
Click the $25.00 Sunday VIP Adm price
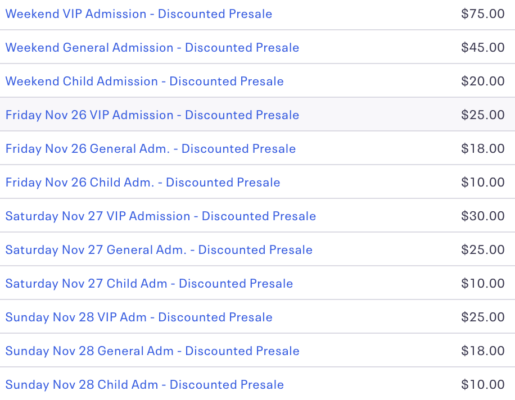pos(483,317)
